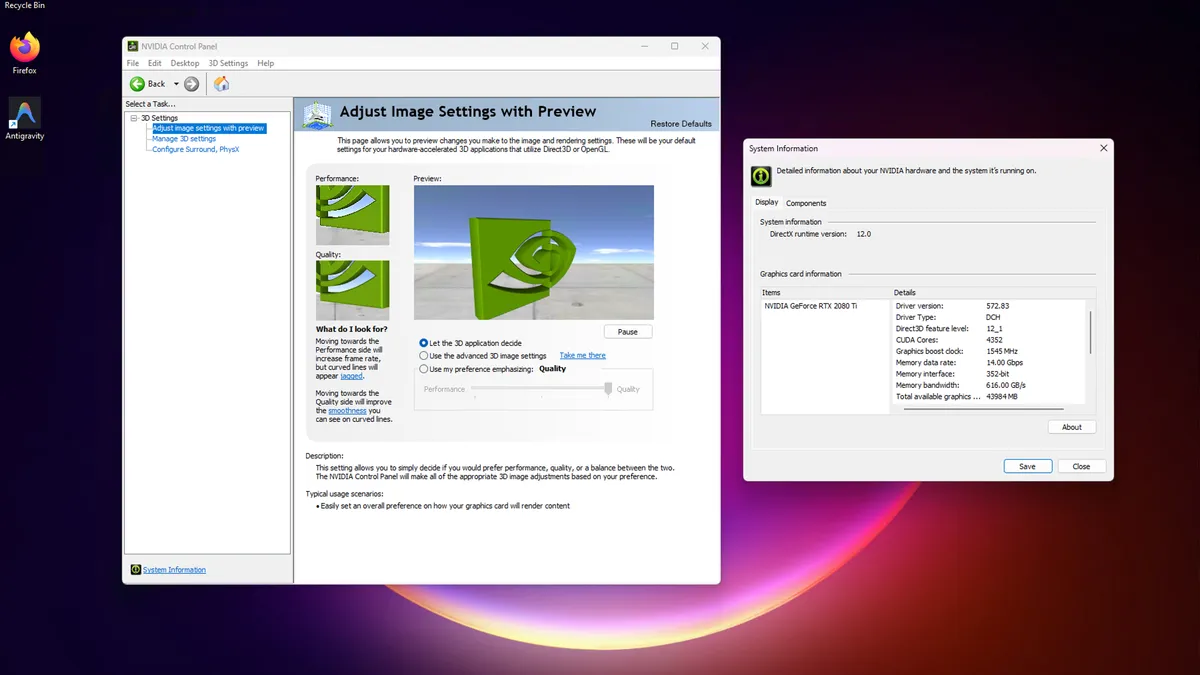Viewport: 1200px width, 675px height.
Task: Open the jagged help link
Action: [x=351, y=376]
